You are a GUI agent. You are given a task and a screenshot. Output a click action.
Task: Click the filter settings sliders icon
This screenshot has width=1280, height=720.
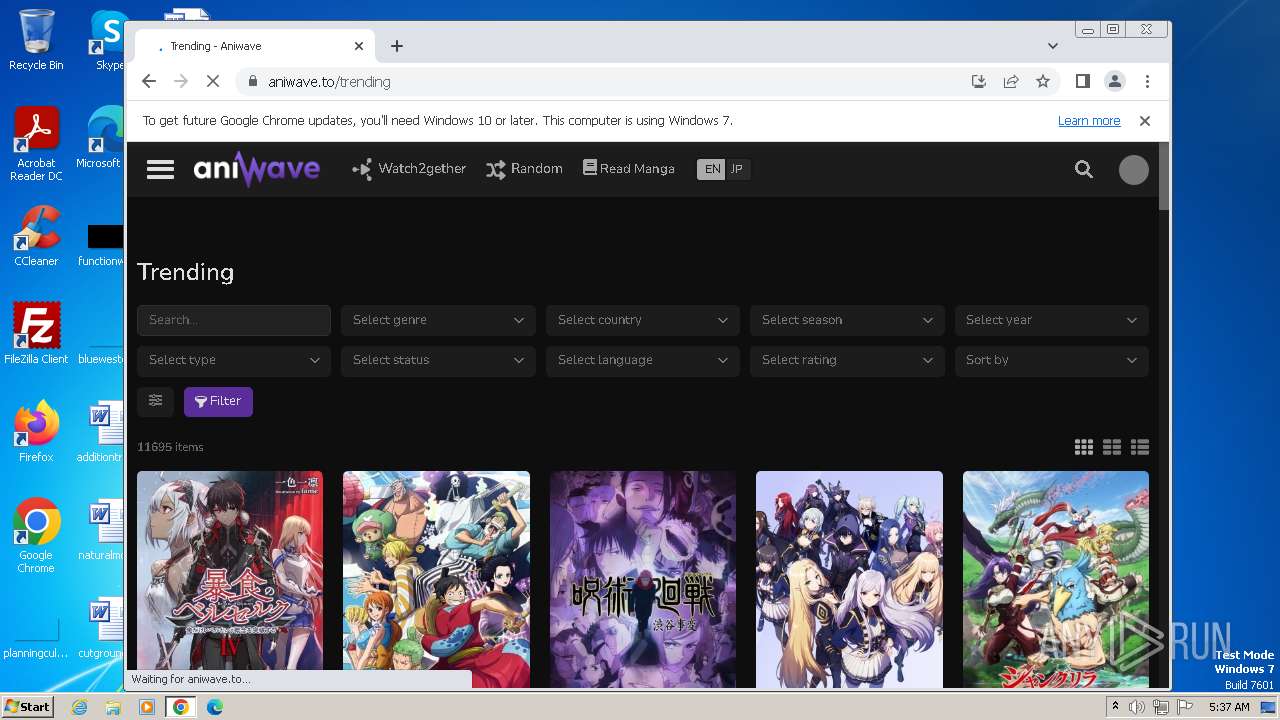click(x=155, y=401)
